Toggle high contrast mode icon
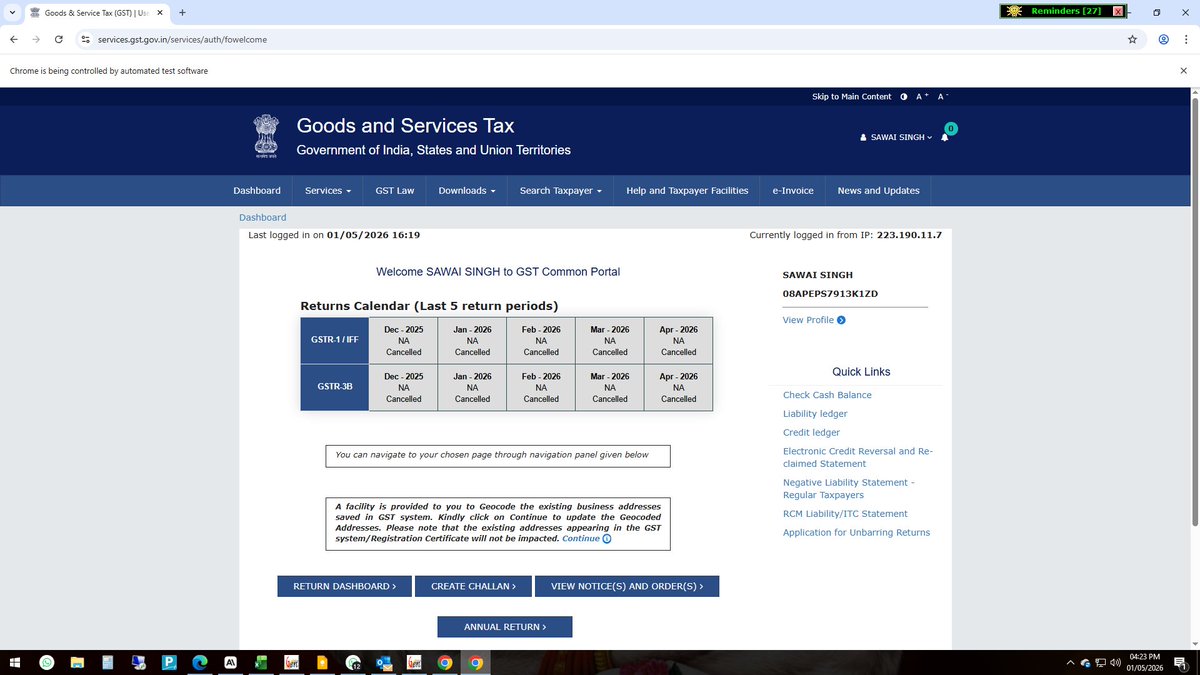 click(x=904, y=97)
